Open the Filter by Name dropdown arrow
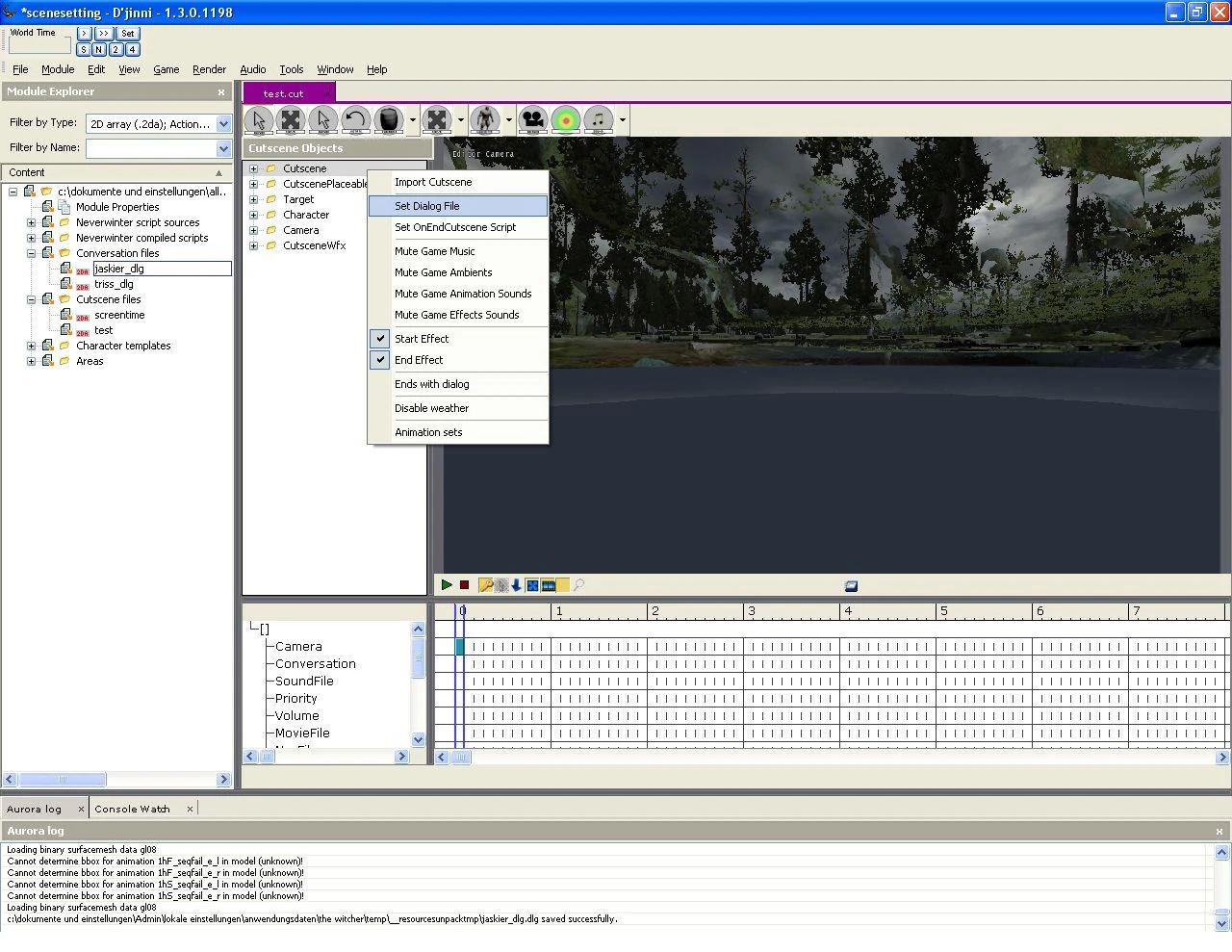The height and width of the screenshot is (952, 1232). [223, 148]
